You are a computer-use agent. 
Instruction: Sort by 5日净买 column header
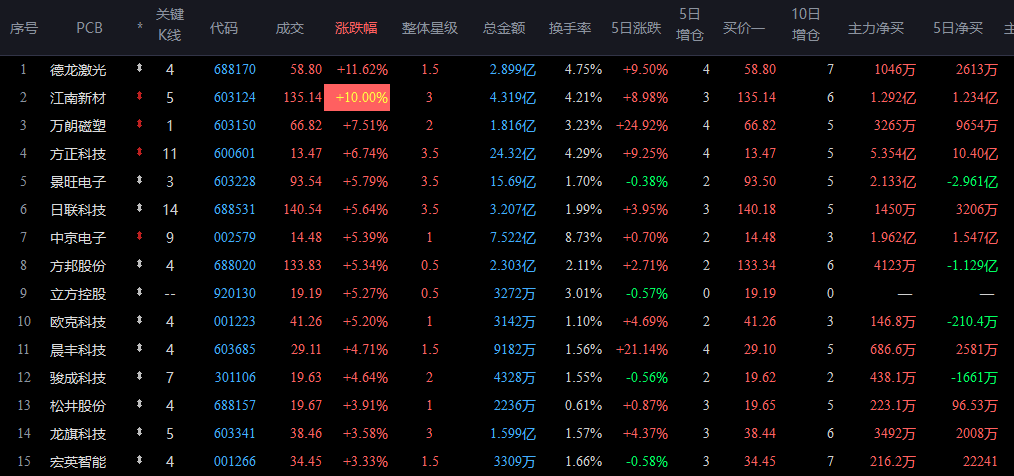(958, 28)
